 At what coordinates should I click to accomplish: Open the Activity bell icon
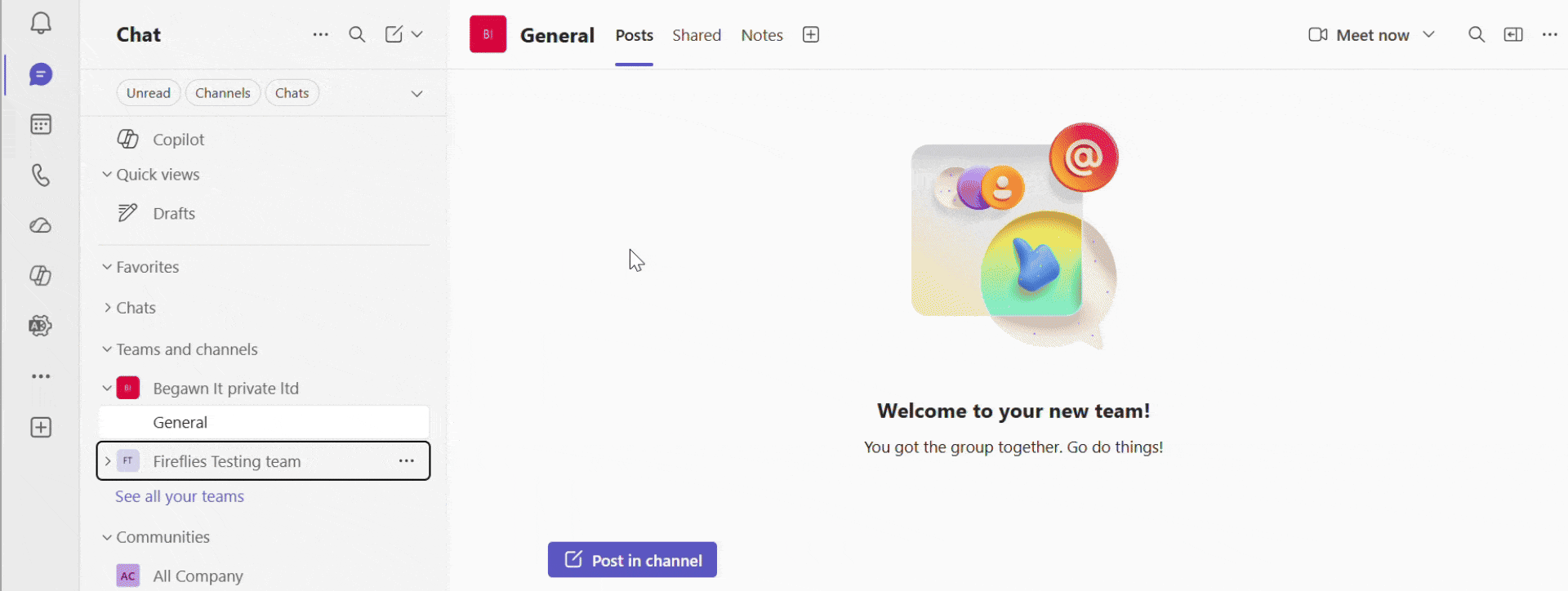click(41, 24)
